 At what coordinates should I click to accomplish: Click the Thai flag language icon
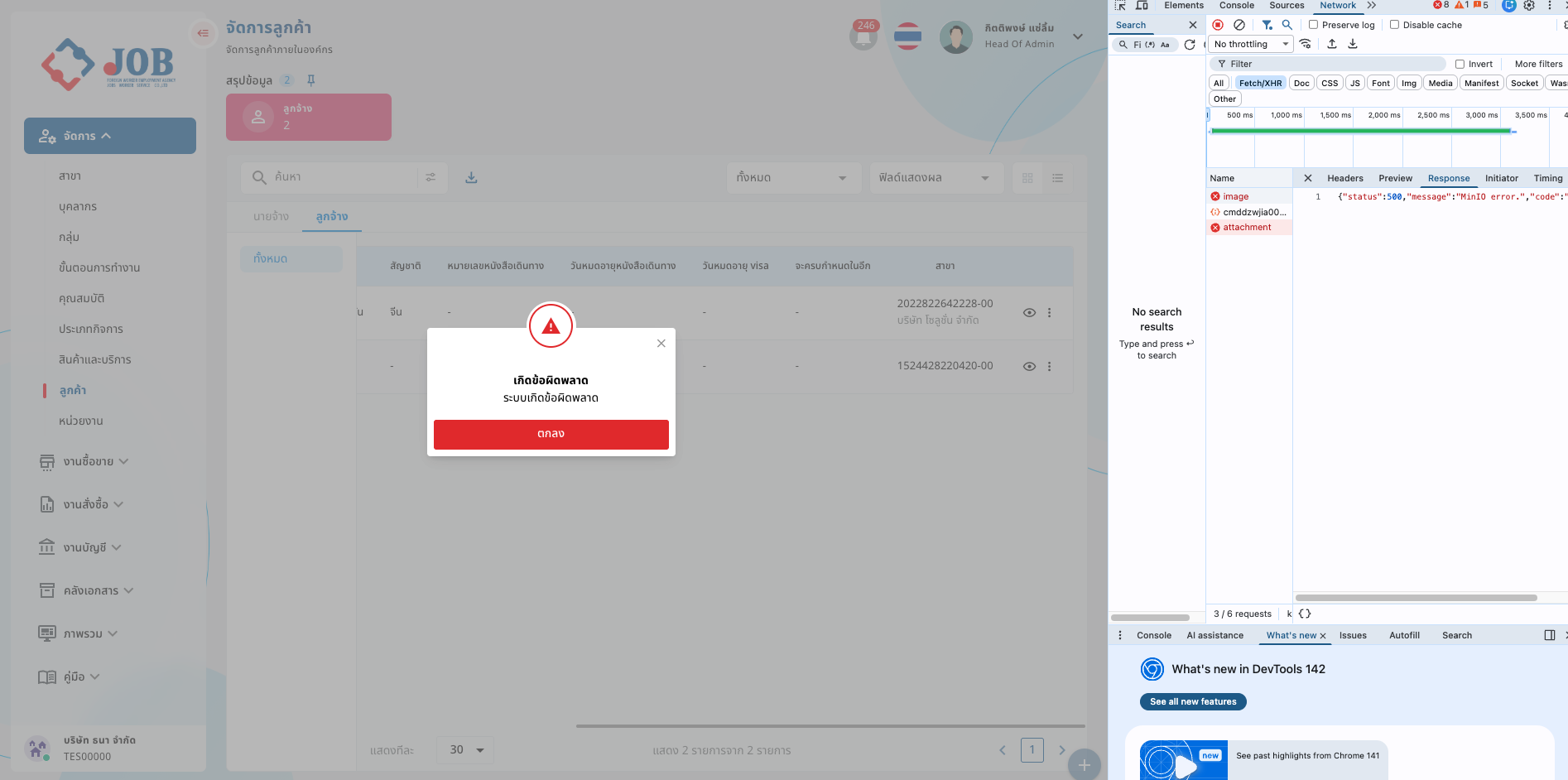click(x=908, y=36)
